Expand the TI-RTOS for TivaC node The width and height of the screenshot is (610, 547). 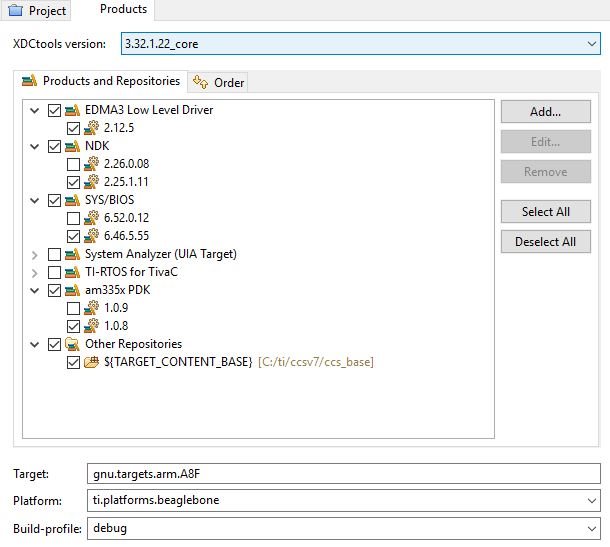pyautogui.click(x=35, y=273)
